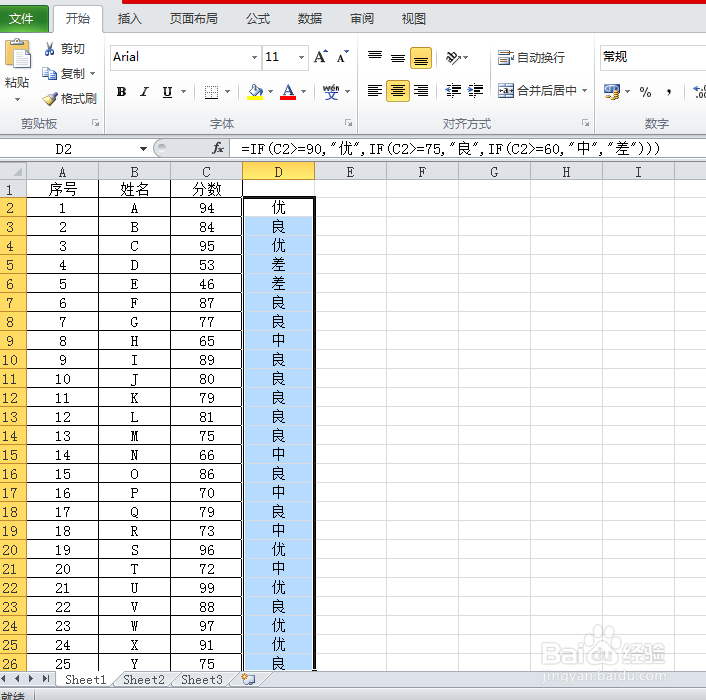Open the font size 11 dropdown
Screen dimensions: 706x700
pyautogui.click(x=301, y=57)
